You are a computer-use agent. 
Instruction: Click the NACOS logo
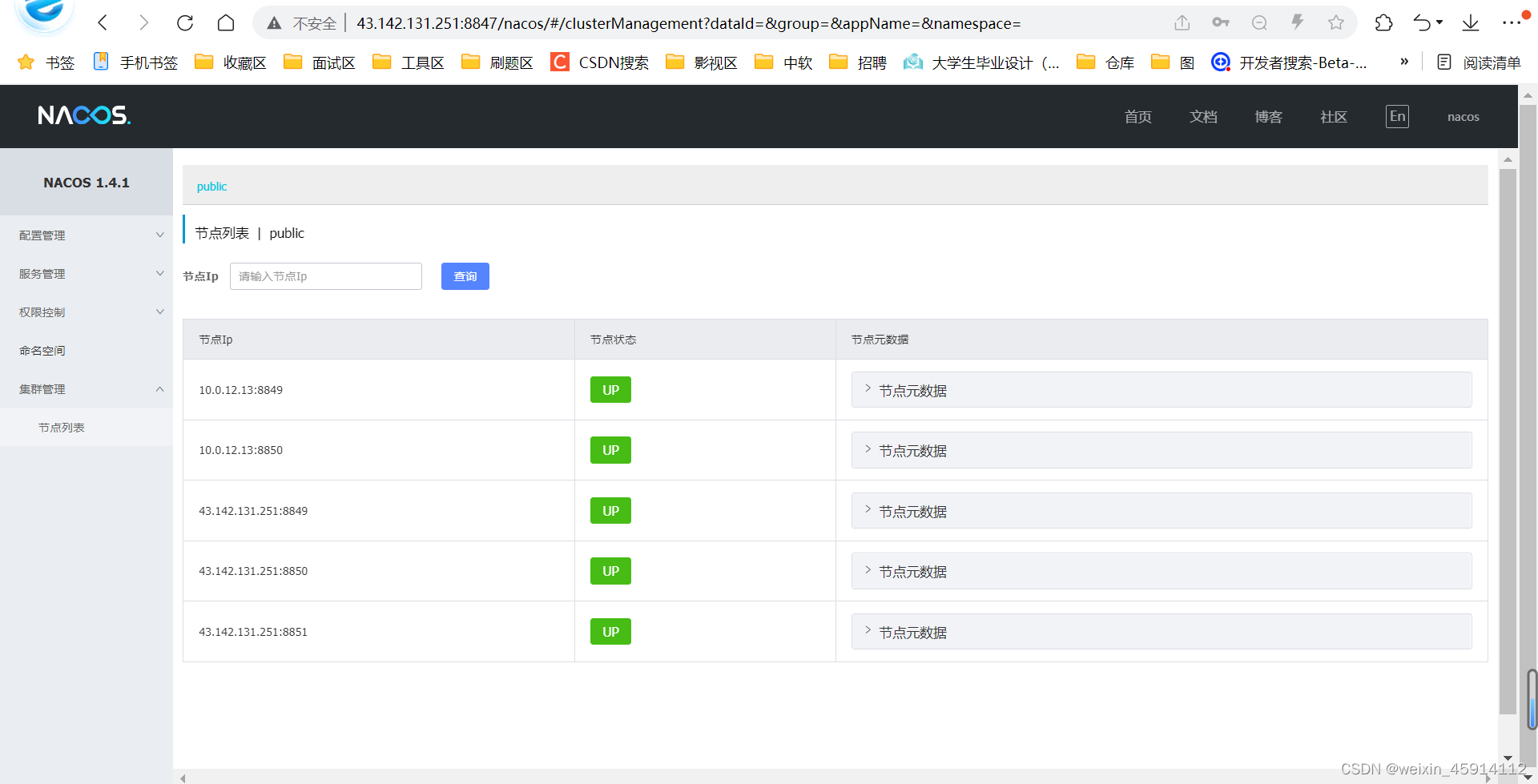coord(84,116)
